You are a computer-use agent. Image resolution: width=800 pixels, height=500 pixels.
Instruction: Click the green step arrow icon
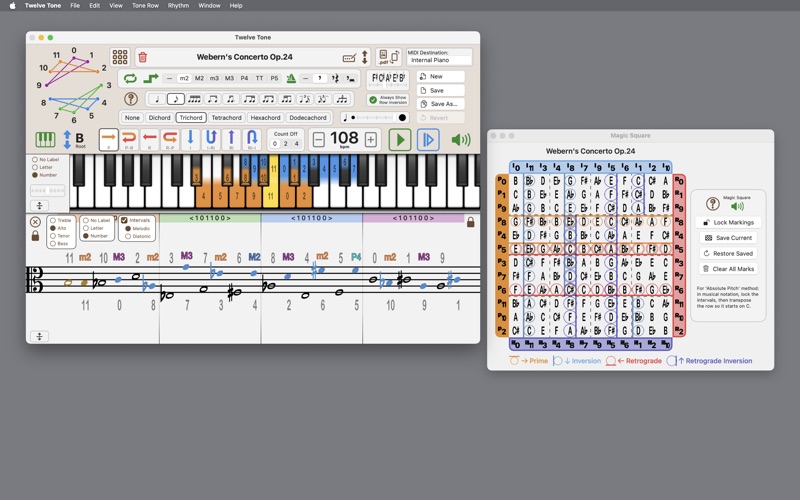point(151,78)
